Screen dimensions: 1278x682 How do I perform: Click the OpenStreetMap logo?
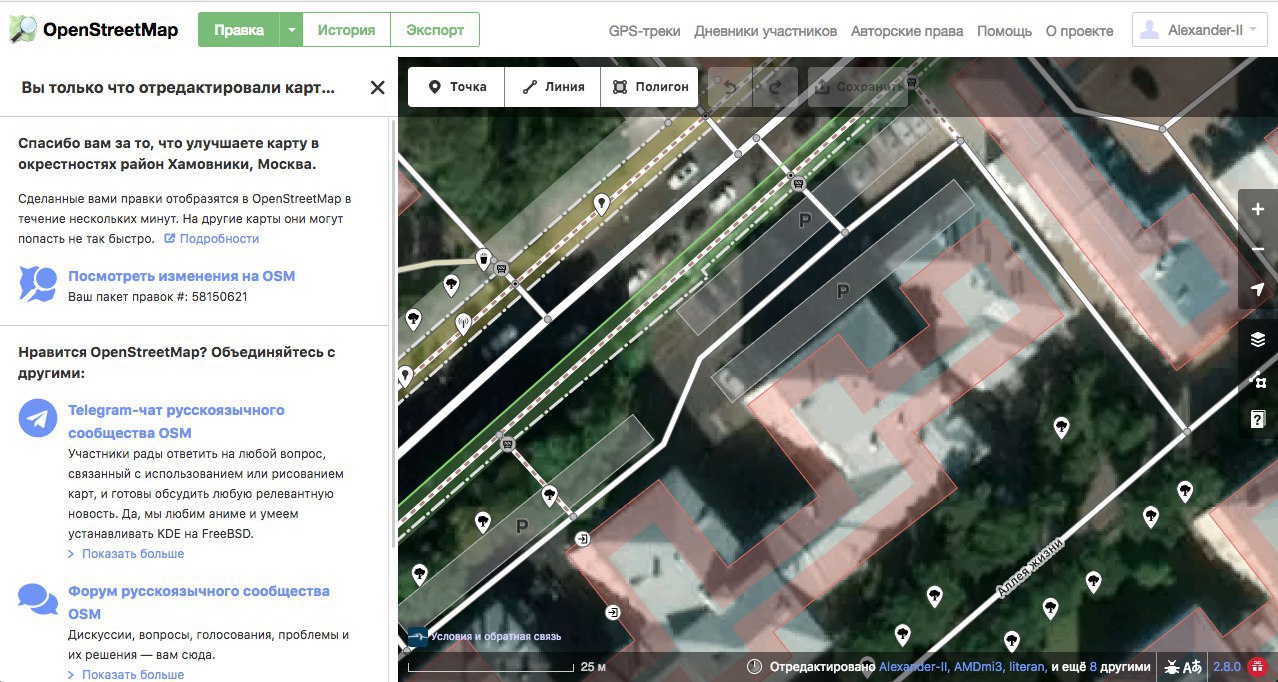tap(94, 30)
